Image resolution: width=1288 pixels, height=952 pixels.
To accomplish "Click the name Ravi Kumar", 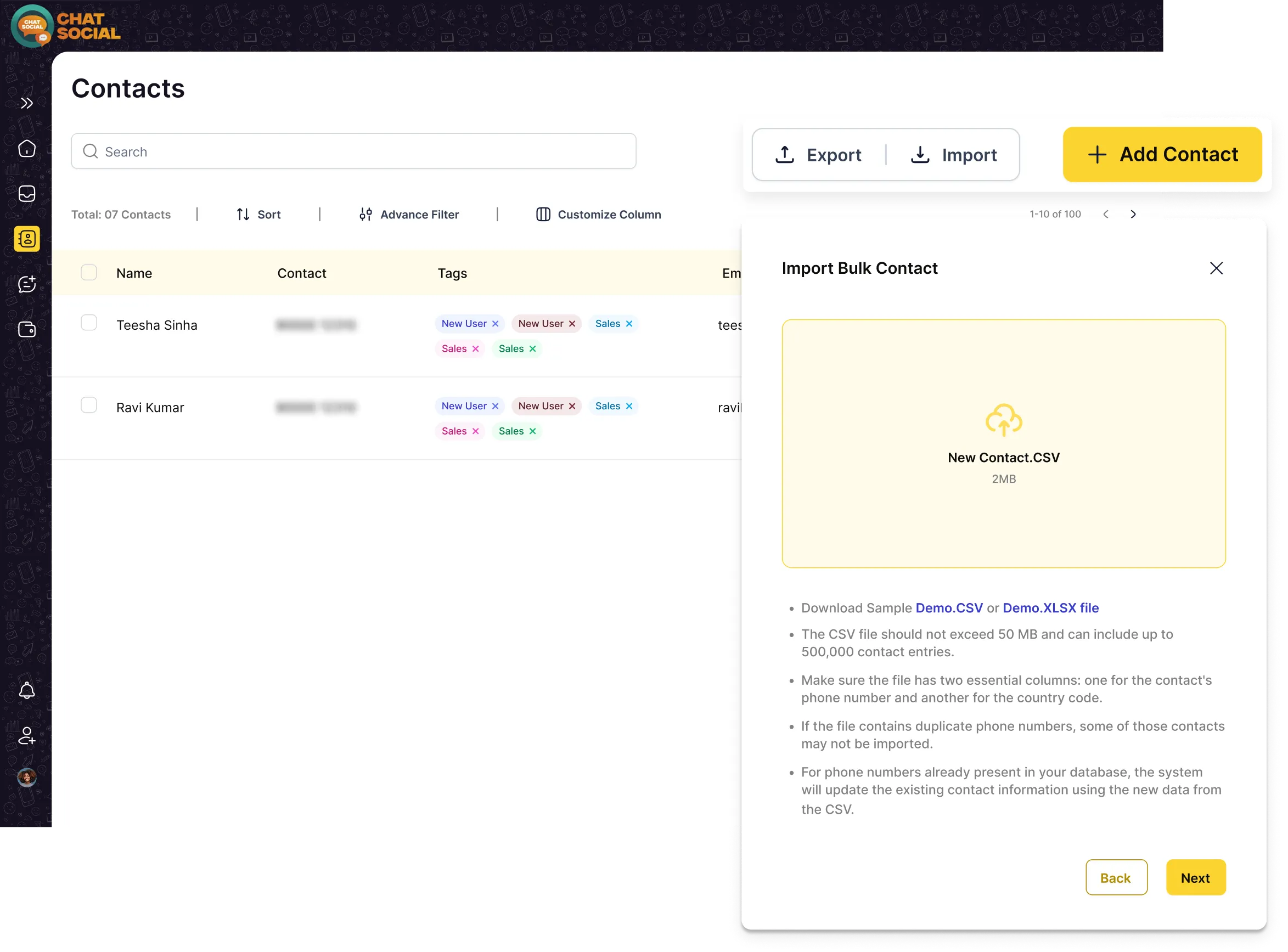I will pos(150,408).
